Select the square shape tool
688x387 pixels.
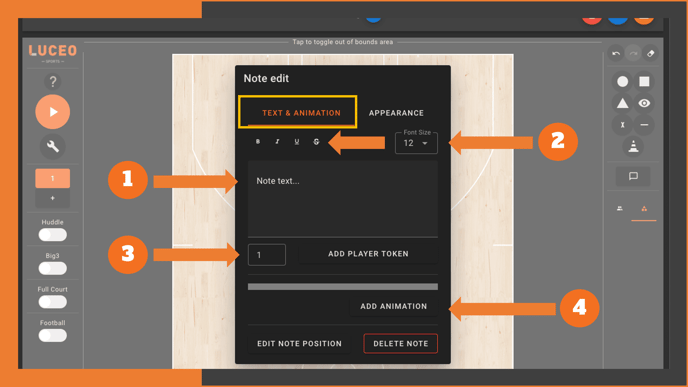(644, 82)
